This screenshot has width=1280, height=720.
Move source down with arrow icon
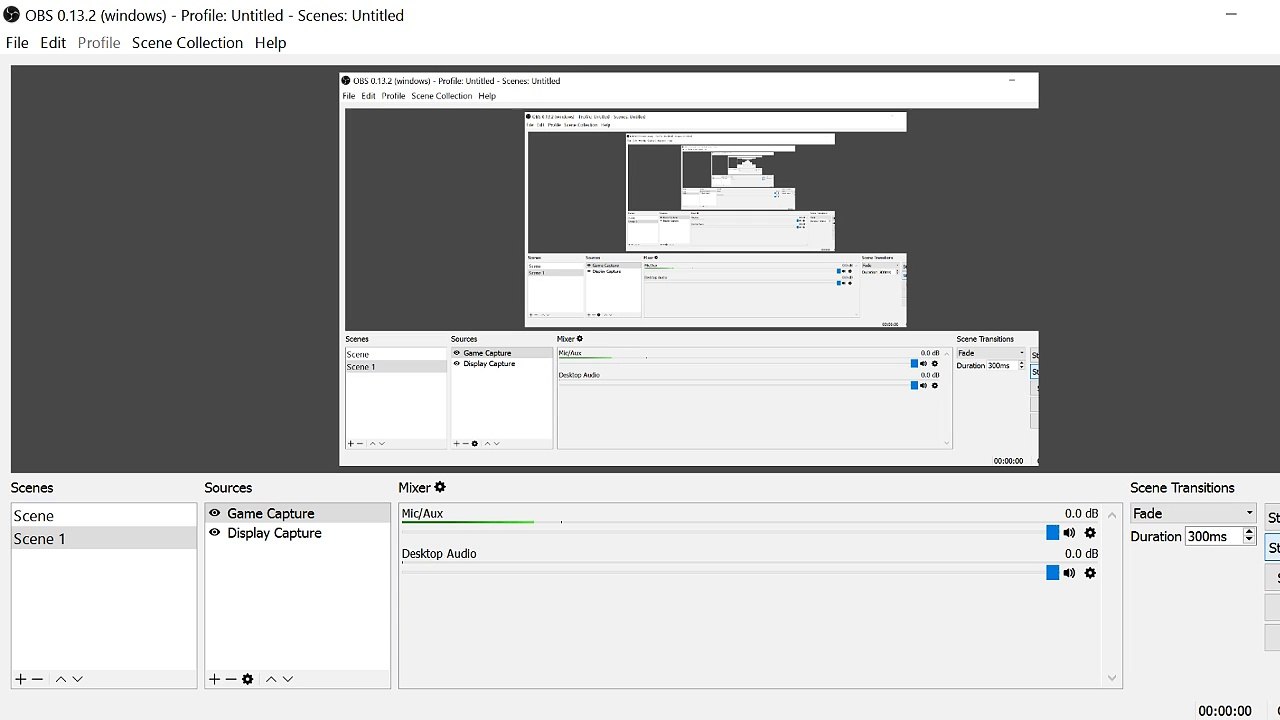click(x=288, y=679)
